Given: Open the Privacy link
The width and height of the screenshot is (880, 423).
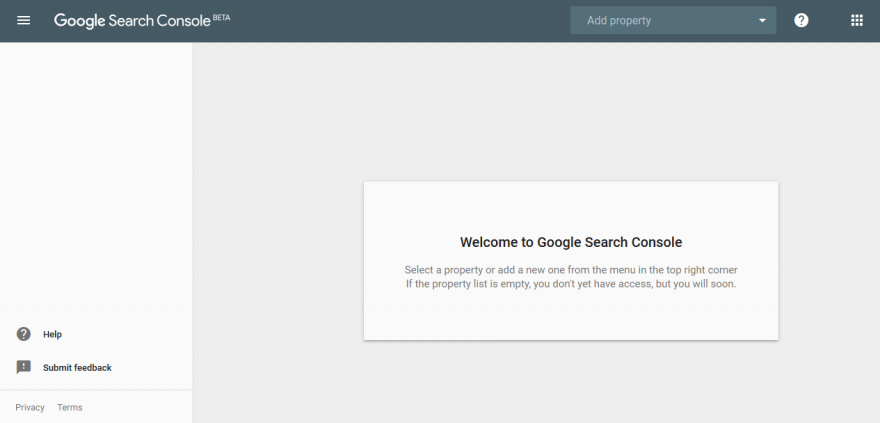Looking at the screenshot, I should (x=30, y=407).
